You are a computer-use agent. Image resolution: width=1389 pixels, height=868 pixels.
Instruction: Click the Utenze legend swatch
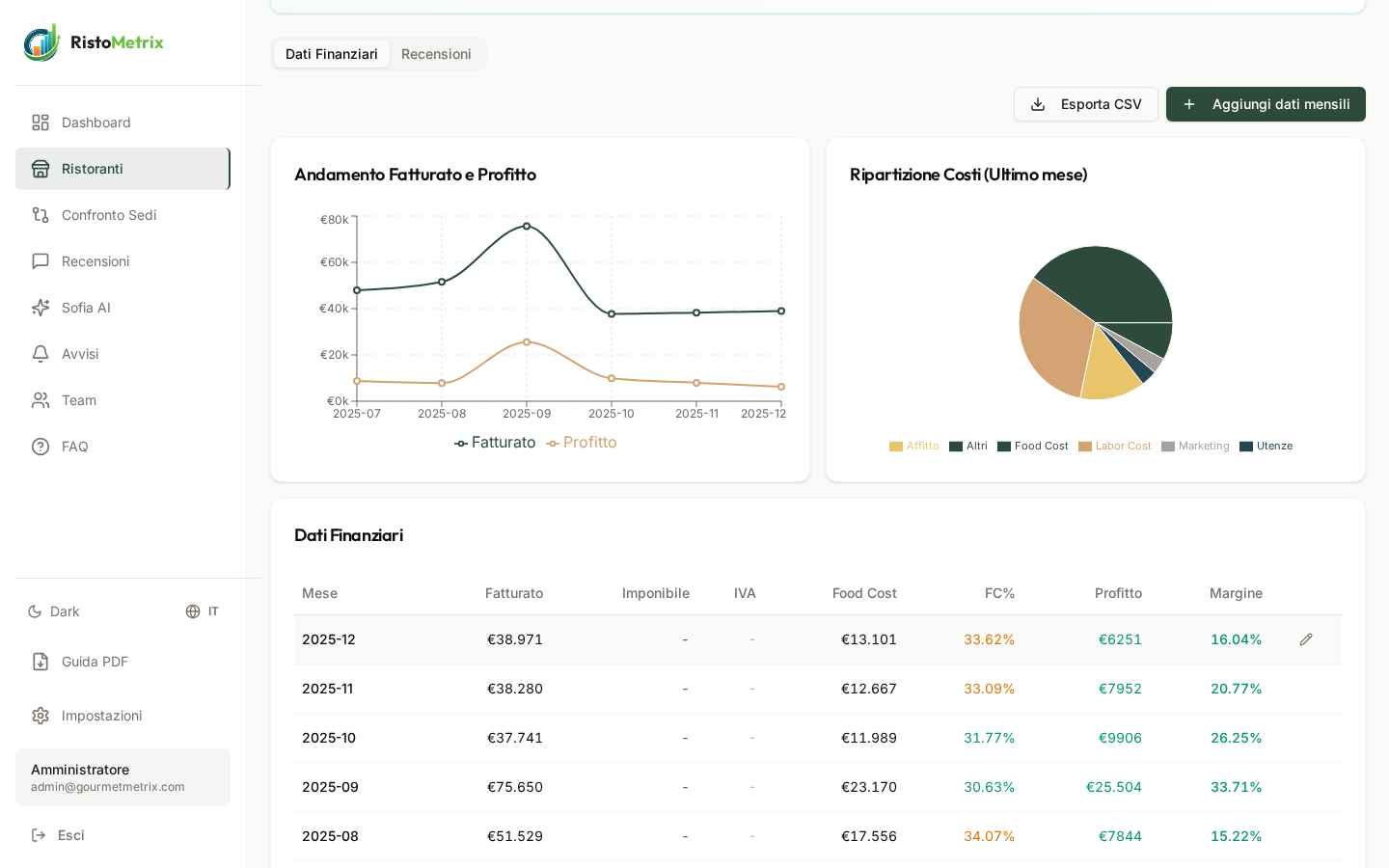1246,447
